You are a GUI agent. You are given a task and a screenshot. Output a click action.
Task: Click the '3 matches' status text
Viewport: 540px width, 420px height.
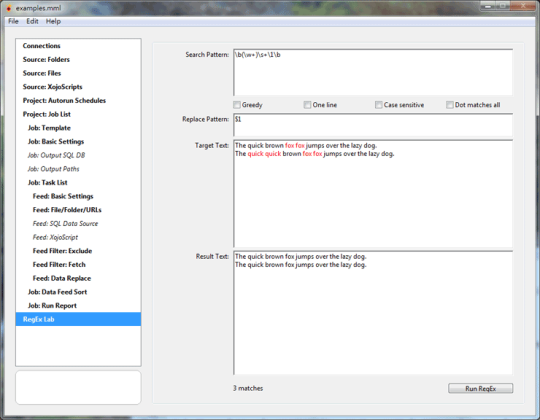(248, 388)
